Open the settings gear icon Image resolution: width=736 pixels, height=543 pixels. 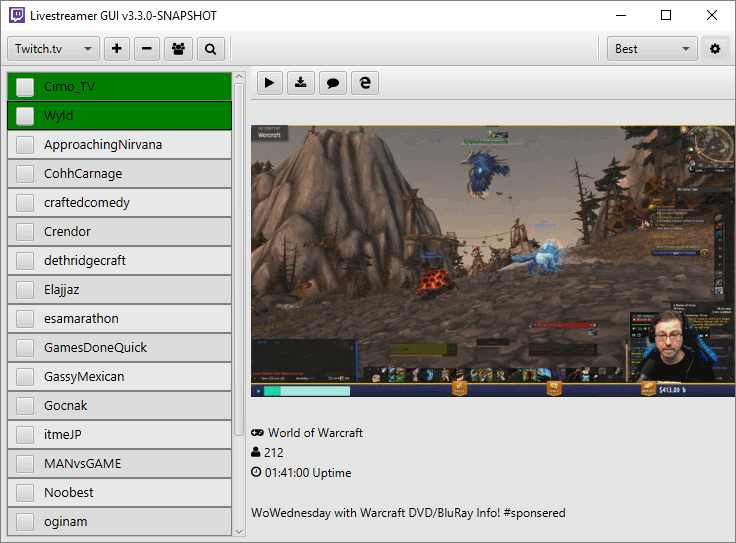click(x=714, y=49)
